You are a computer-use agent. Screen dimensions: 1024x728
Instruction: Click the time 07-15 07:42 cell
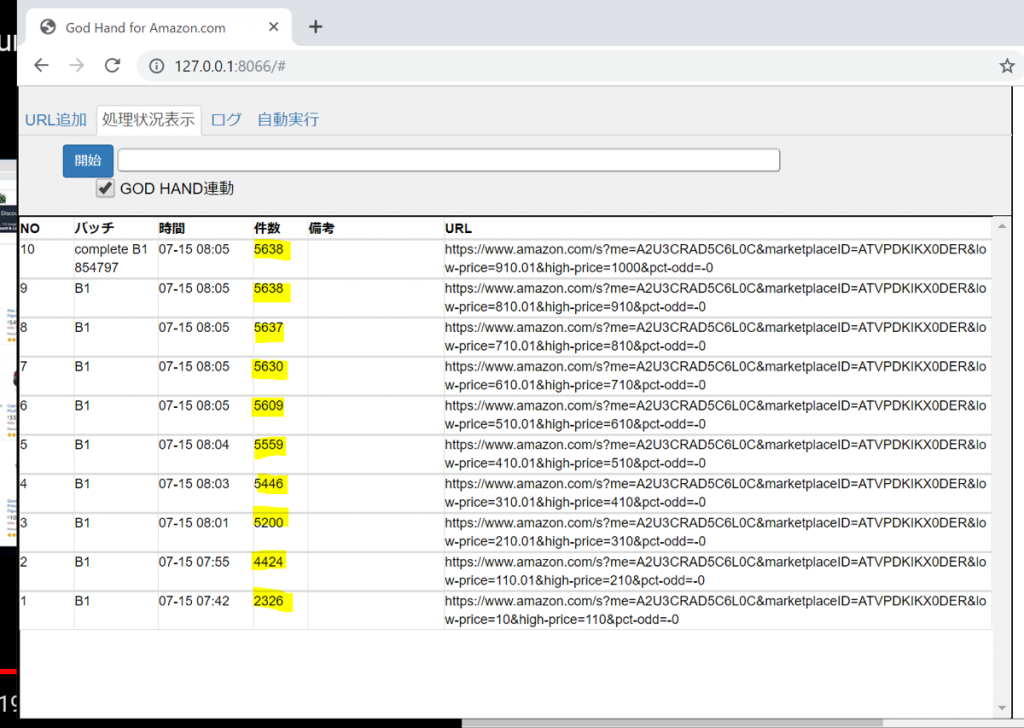194,601
